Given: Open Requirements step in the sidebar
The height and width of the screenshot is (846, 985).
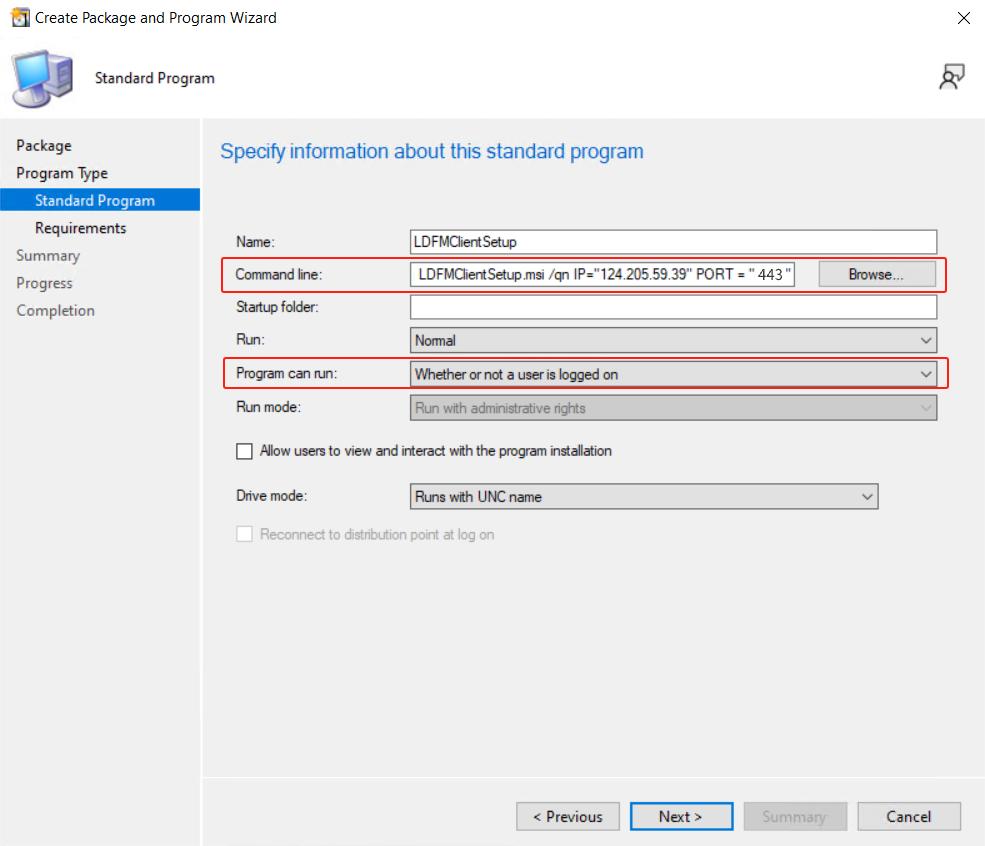Looking at the screenshot, I should point(81,228).
